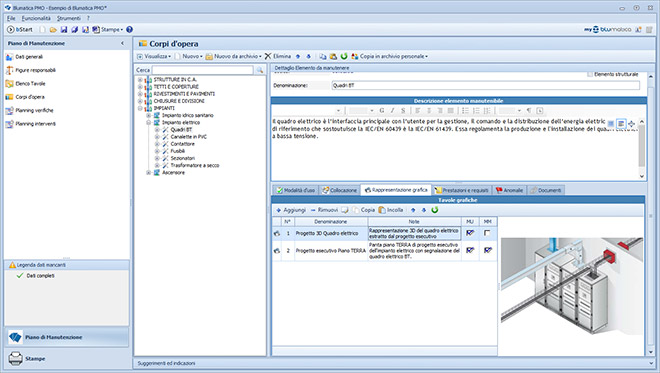Click the 3D electrical panel preview image
Screen dimensions: 660x373
[572, 285]
